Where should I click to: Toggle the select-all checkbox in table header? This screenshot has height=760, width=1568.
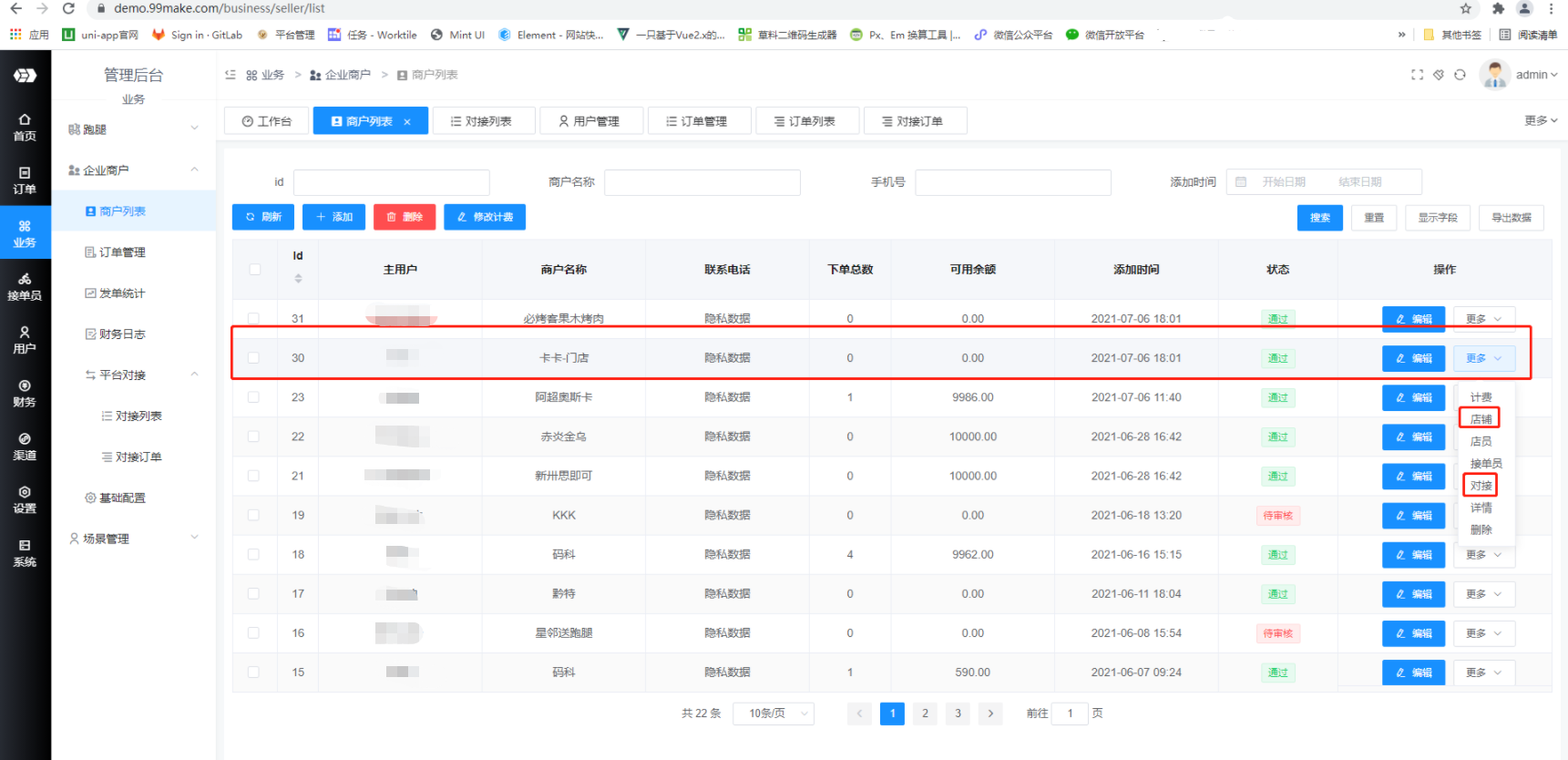pos(254,270)
